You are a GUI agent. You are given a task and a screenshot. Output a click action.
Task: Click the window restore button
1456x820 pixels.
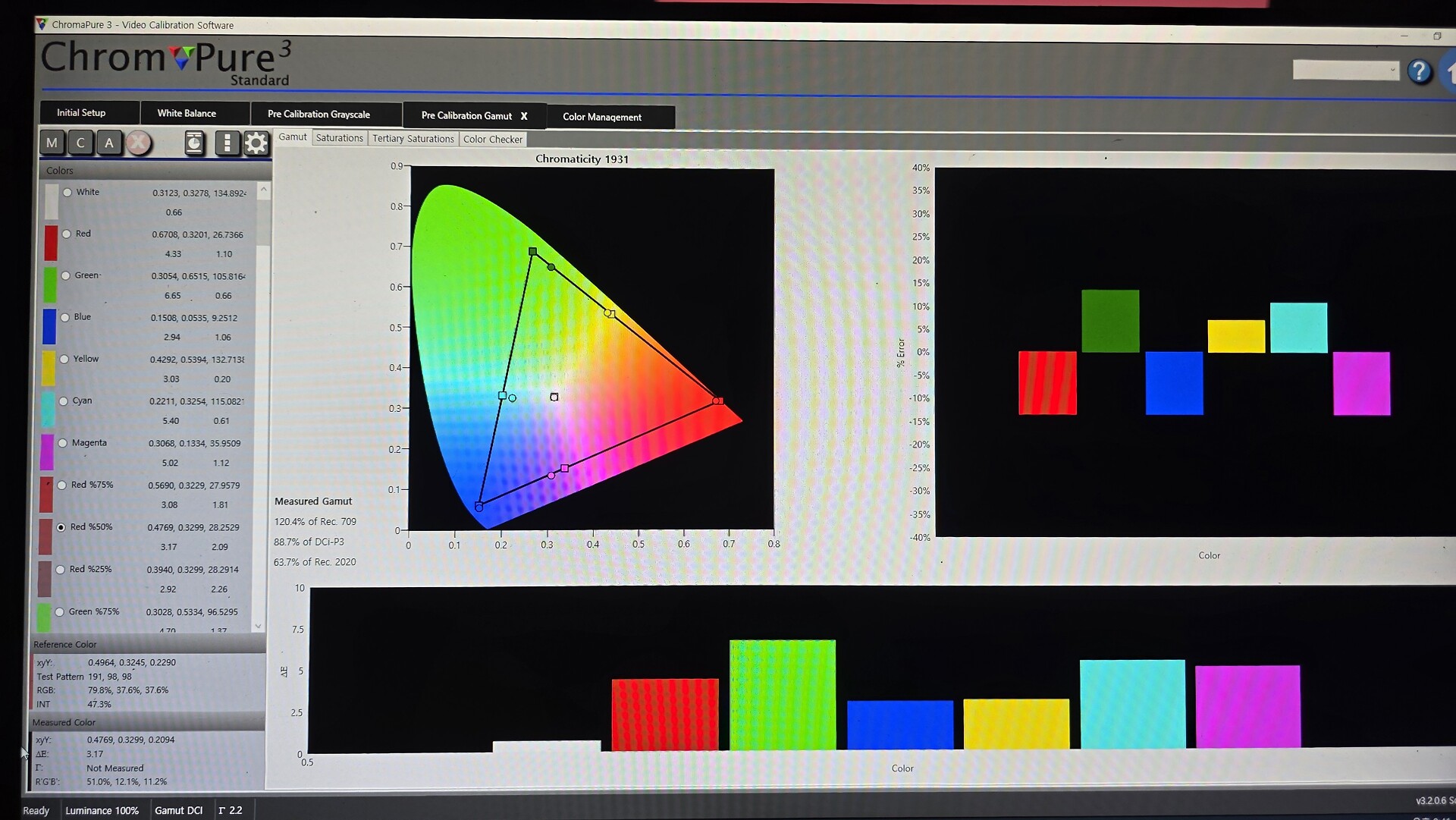coord(1437,36)
